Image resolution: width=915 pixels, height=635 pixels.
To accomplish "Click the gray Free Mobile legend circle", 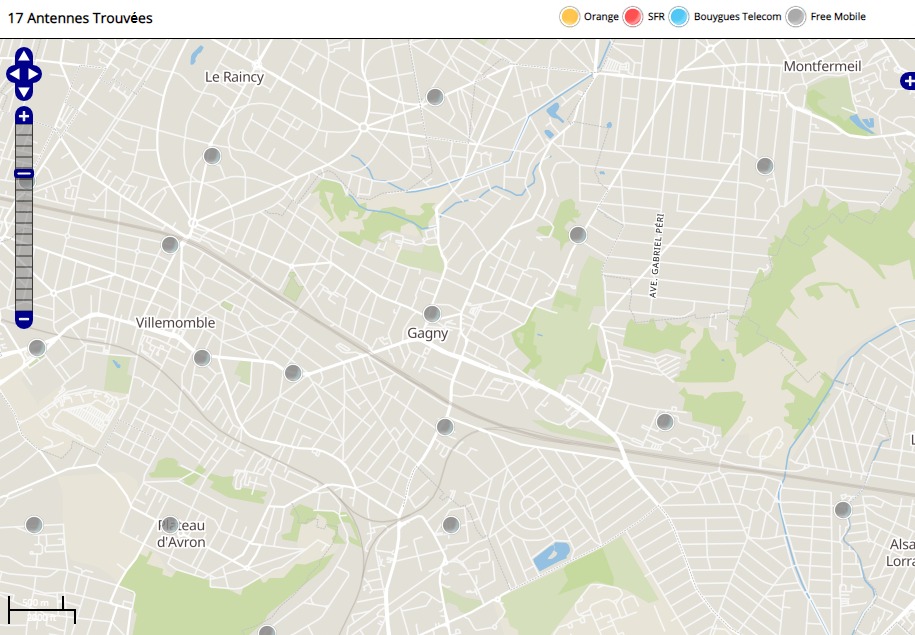I will [796, 17].
